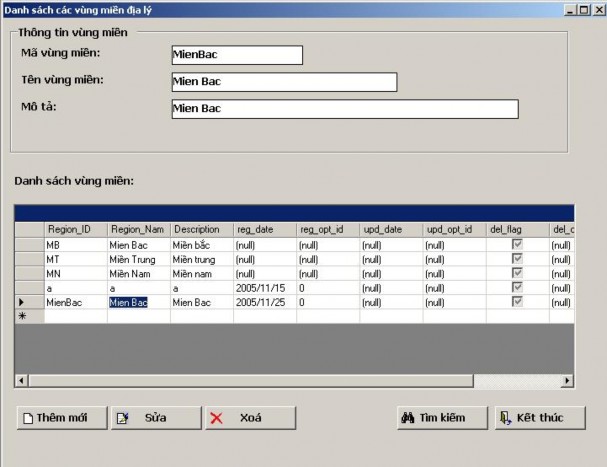The width and height of the screenshot is (607, 467).
Task: Click into the Mô tả text field
Action: (x=343, y=109)
